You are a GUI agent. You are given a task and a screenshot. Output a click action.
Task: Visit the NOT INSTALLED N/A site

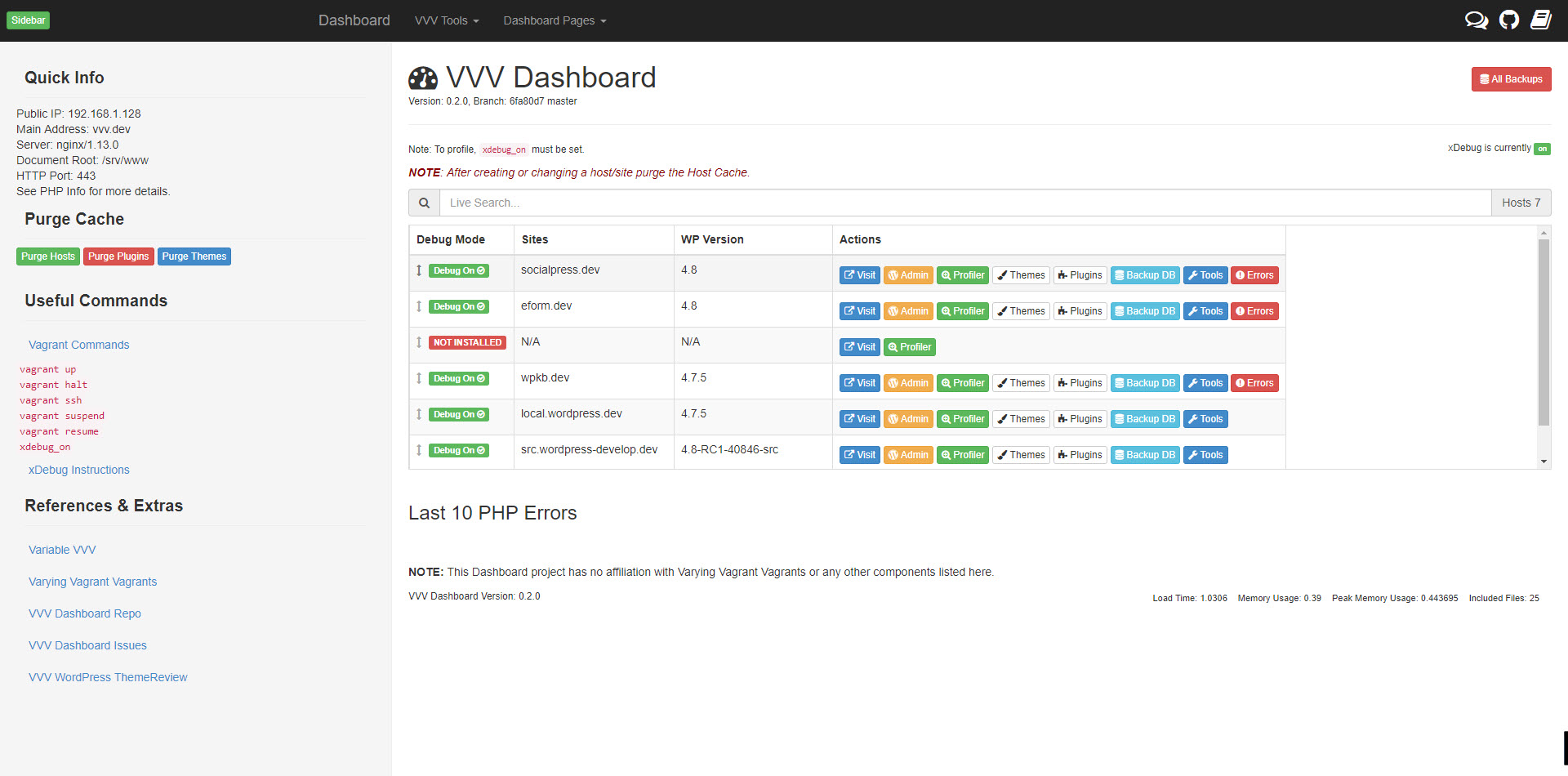(x=859, y=347)
